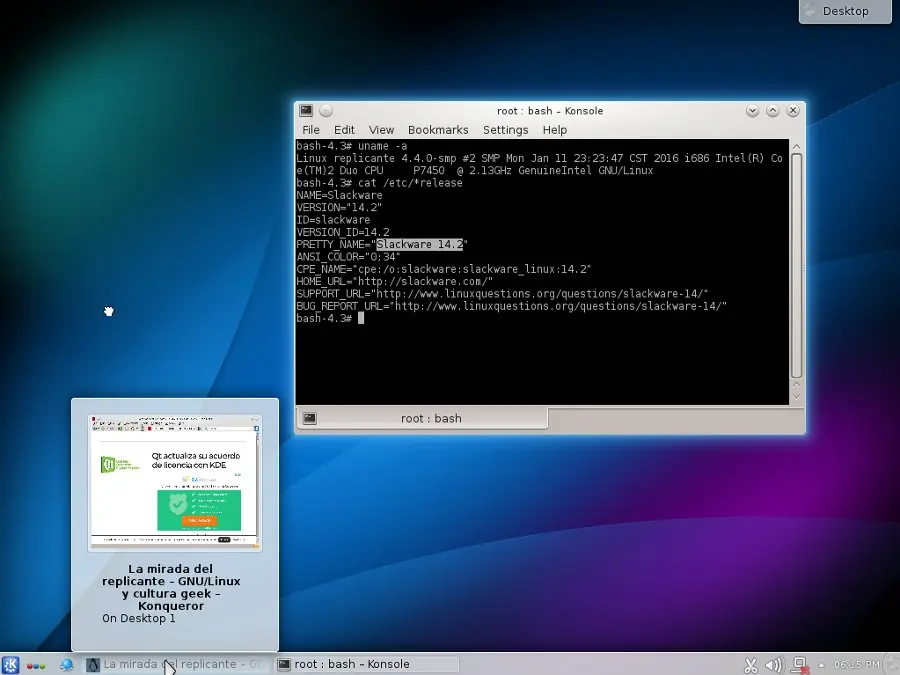Click the Konqueror tooltip title text

click(x=171, y=587)
